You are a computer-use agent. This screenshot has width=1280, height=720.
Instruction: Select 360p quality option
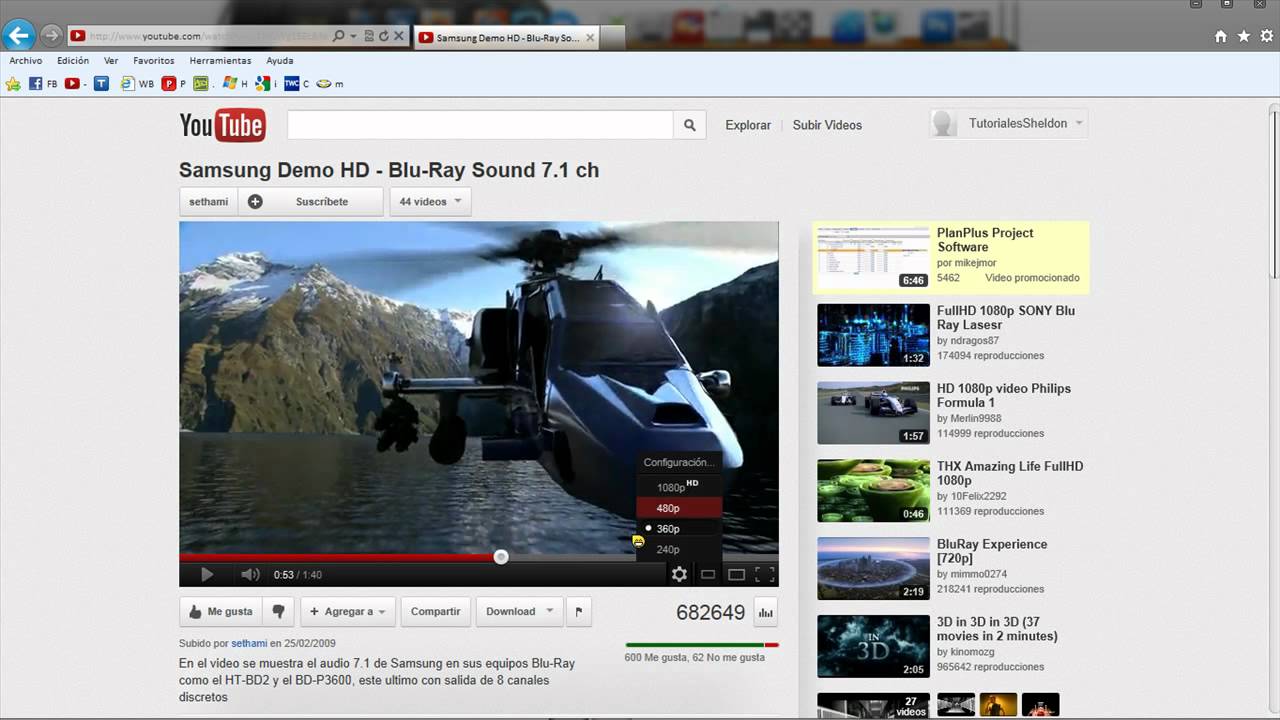678,529
